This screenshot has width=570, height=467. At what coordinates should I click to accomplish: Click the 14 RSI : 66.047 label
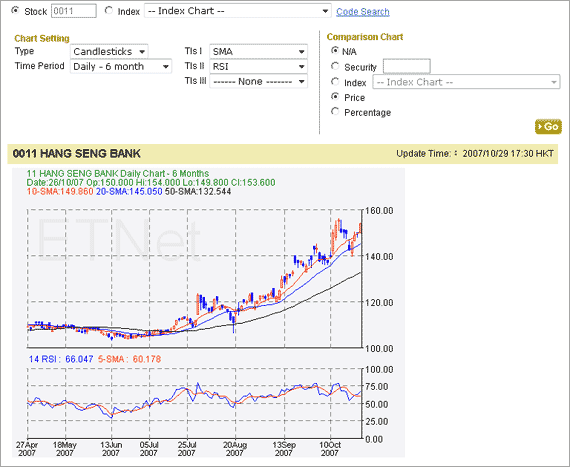coord(61,359)
